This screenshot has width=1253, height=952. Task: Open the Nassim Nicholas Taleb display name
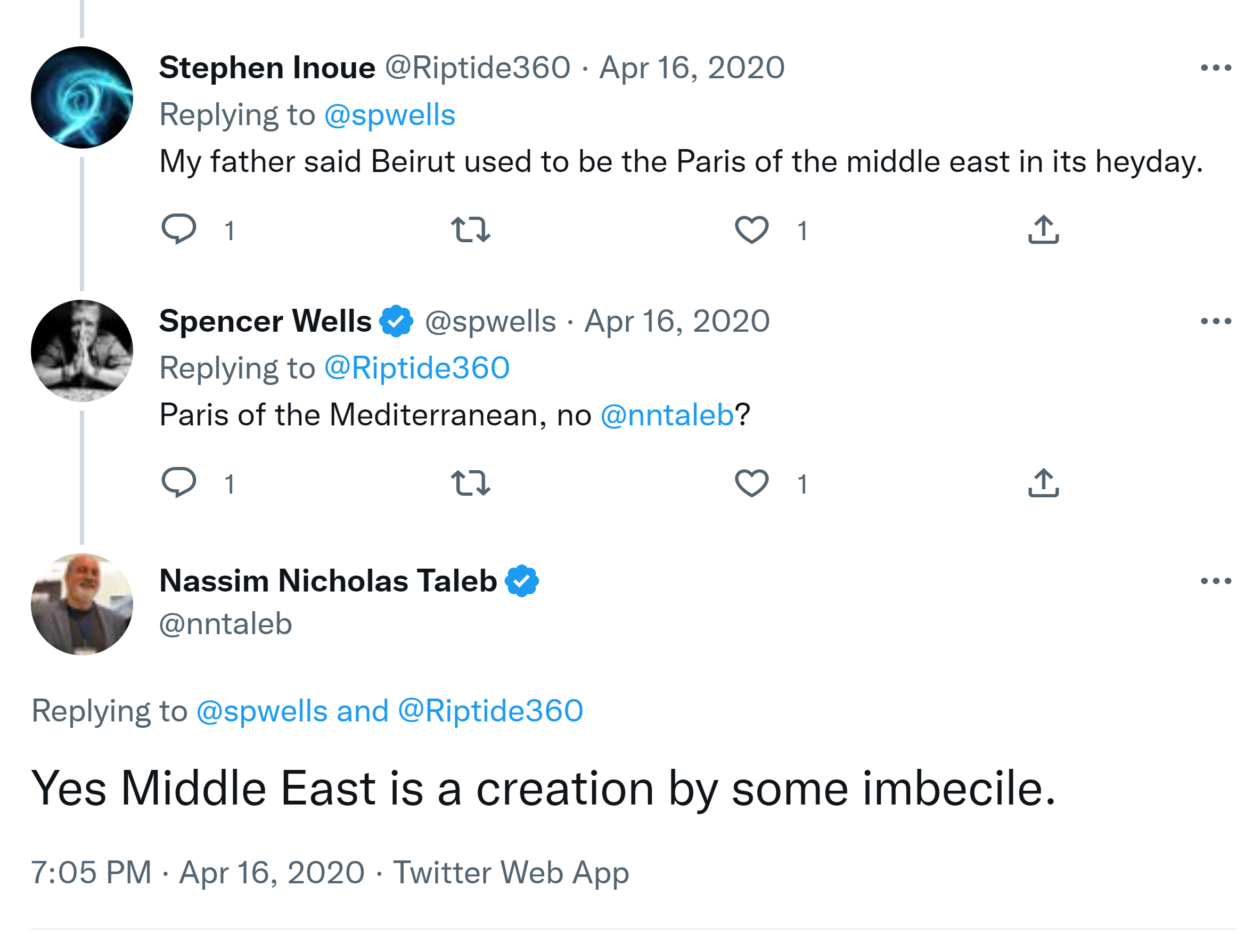(x=328, y=581)
